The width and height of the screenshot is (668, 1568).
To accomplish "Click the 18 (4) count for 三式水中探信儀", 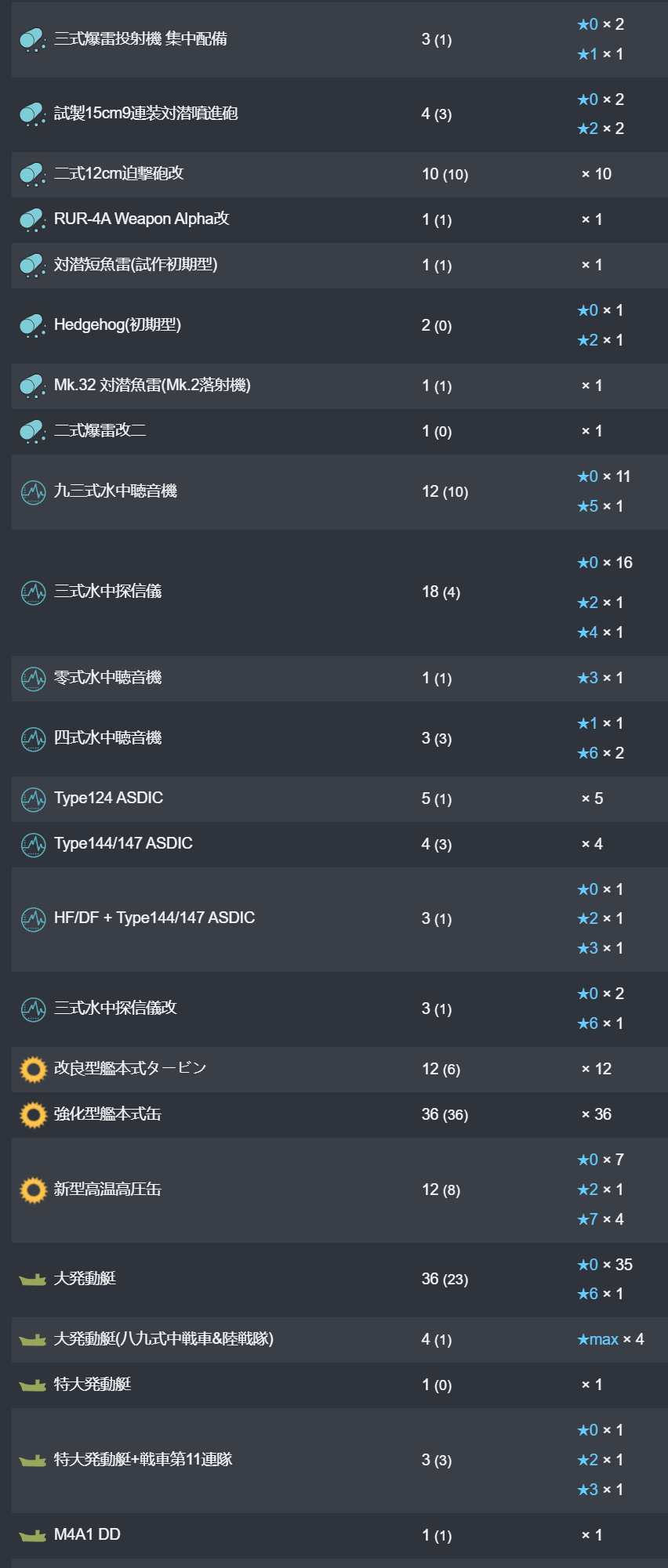I will click(441, 592).
